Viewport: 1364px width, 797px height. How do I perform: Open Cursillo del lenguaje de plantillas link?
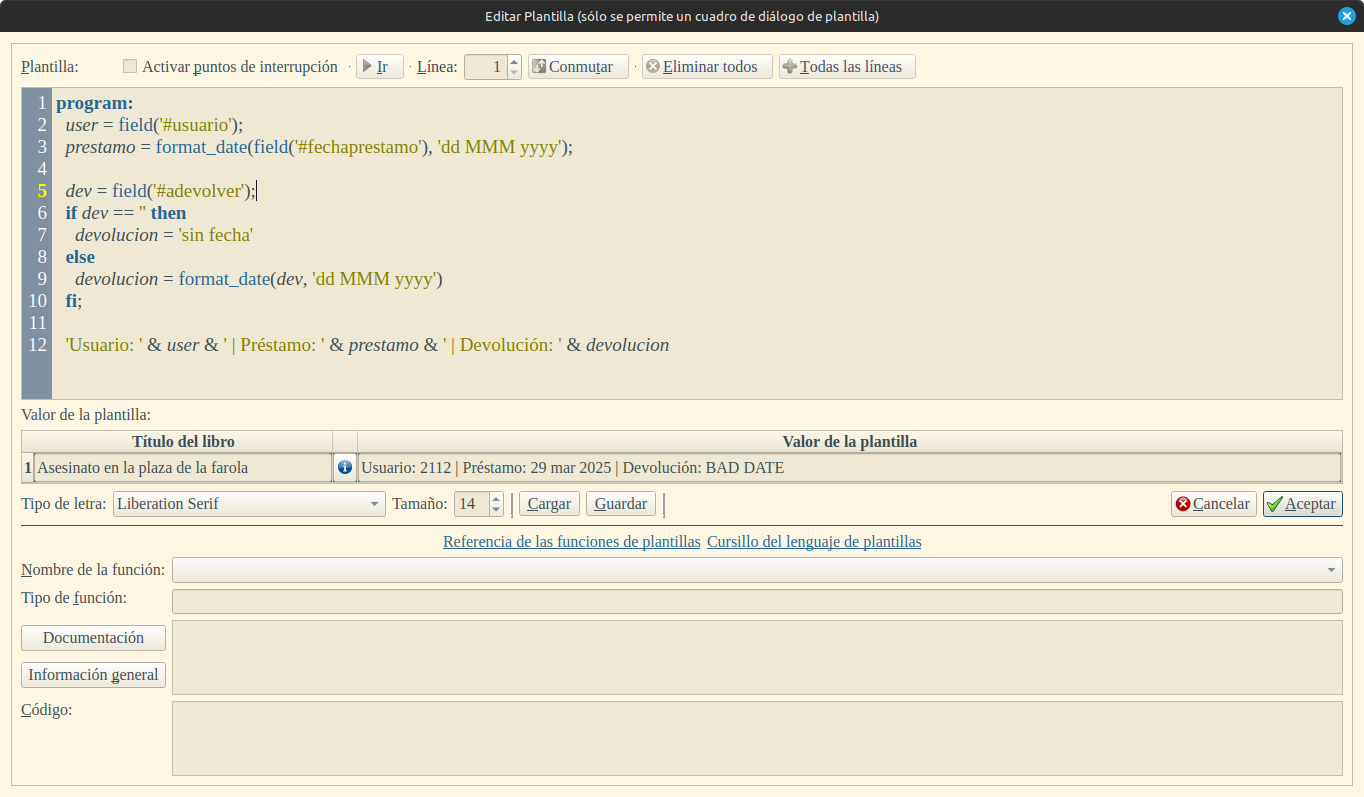(x=814, y=542)
